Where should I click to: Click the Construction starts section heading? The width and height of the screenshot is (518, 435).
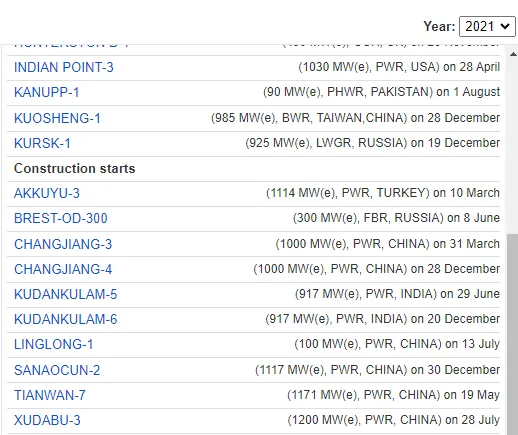tap(75, 168)
